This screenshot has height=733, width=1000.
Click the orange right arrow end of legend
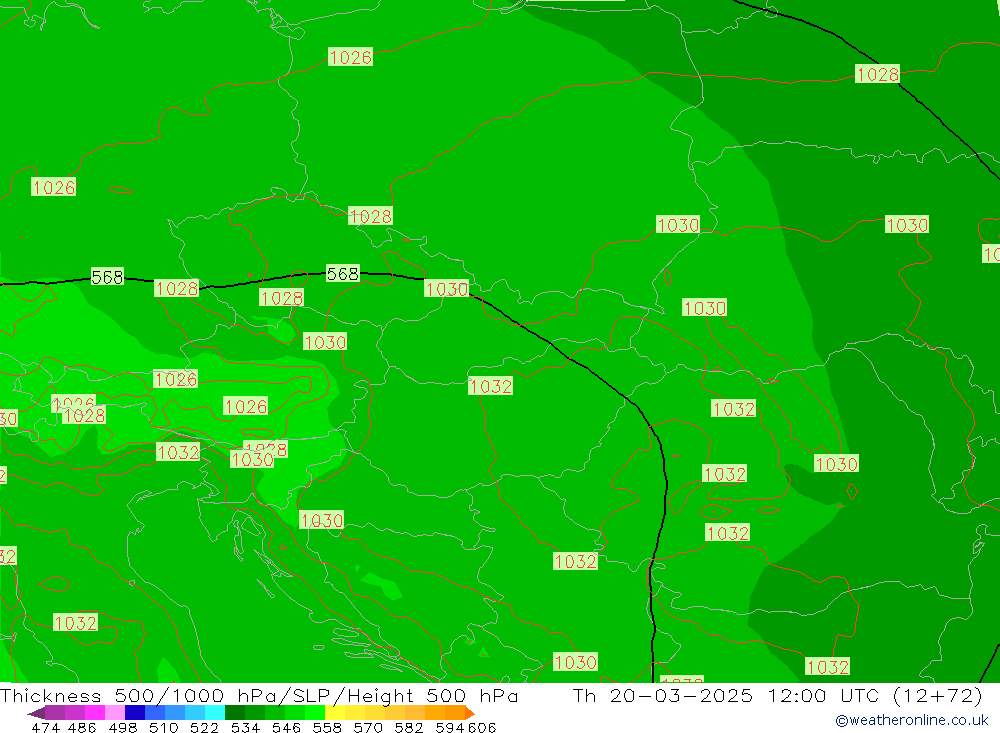click(x=469, y=713)
